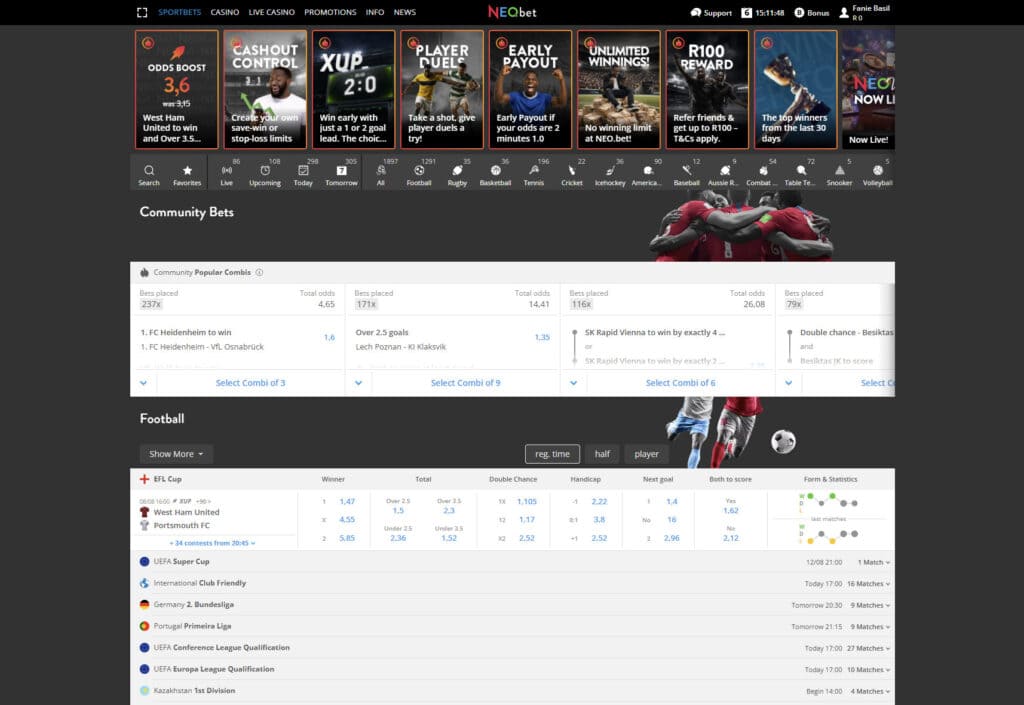1024x705 pixels.
Task: Open the PROMOTIONS menu
Action: (330, 12)
